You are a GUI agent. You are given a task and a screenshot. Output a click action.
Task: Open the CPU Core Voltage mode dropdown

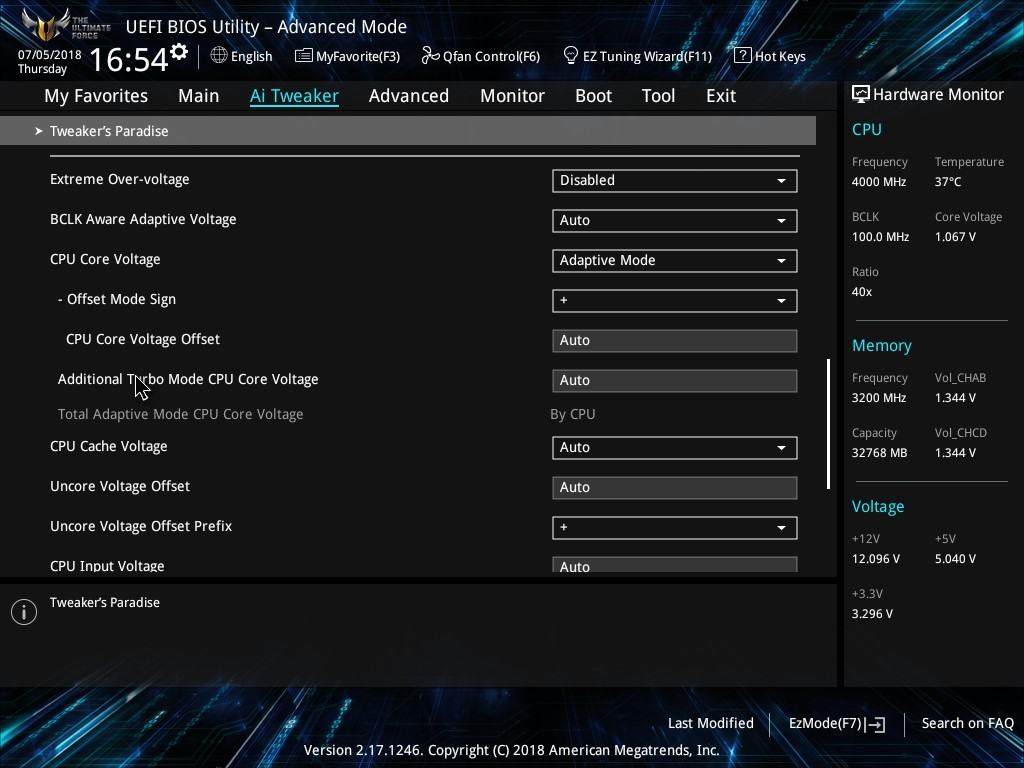tap(675, 261)
